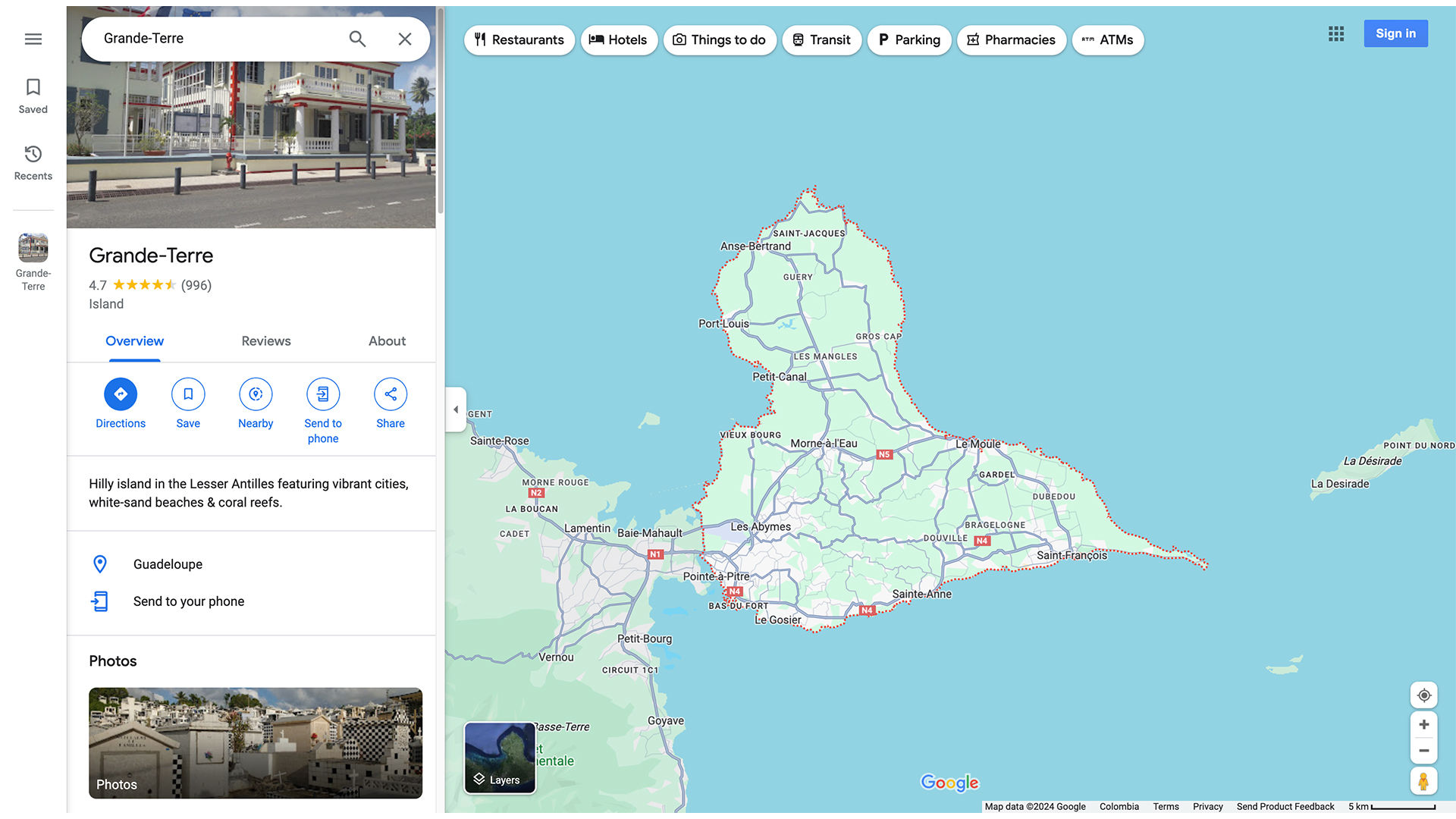Click Le Gosier map label

pos(778,620)
